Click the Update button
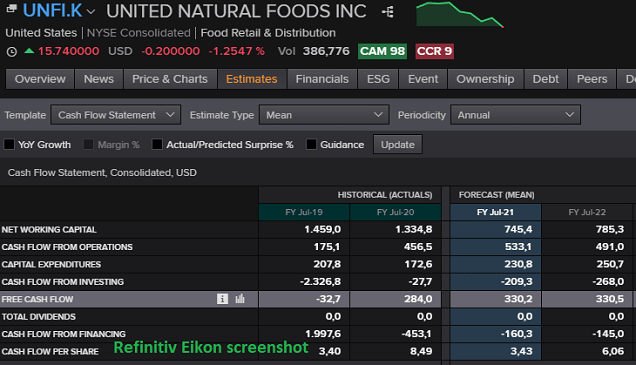Viewport: 636px width, 365px height. pyautogui.click(x=398, y=144)
